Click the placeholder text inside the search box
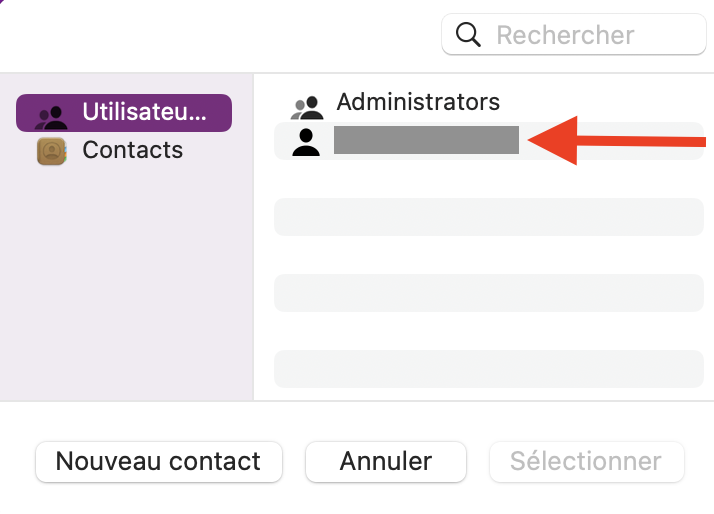The image size is (714, 514). pos(565,35)
